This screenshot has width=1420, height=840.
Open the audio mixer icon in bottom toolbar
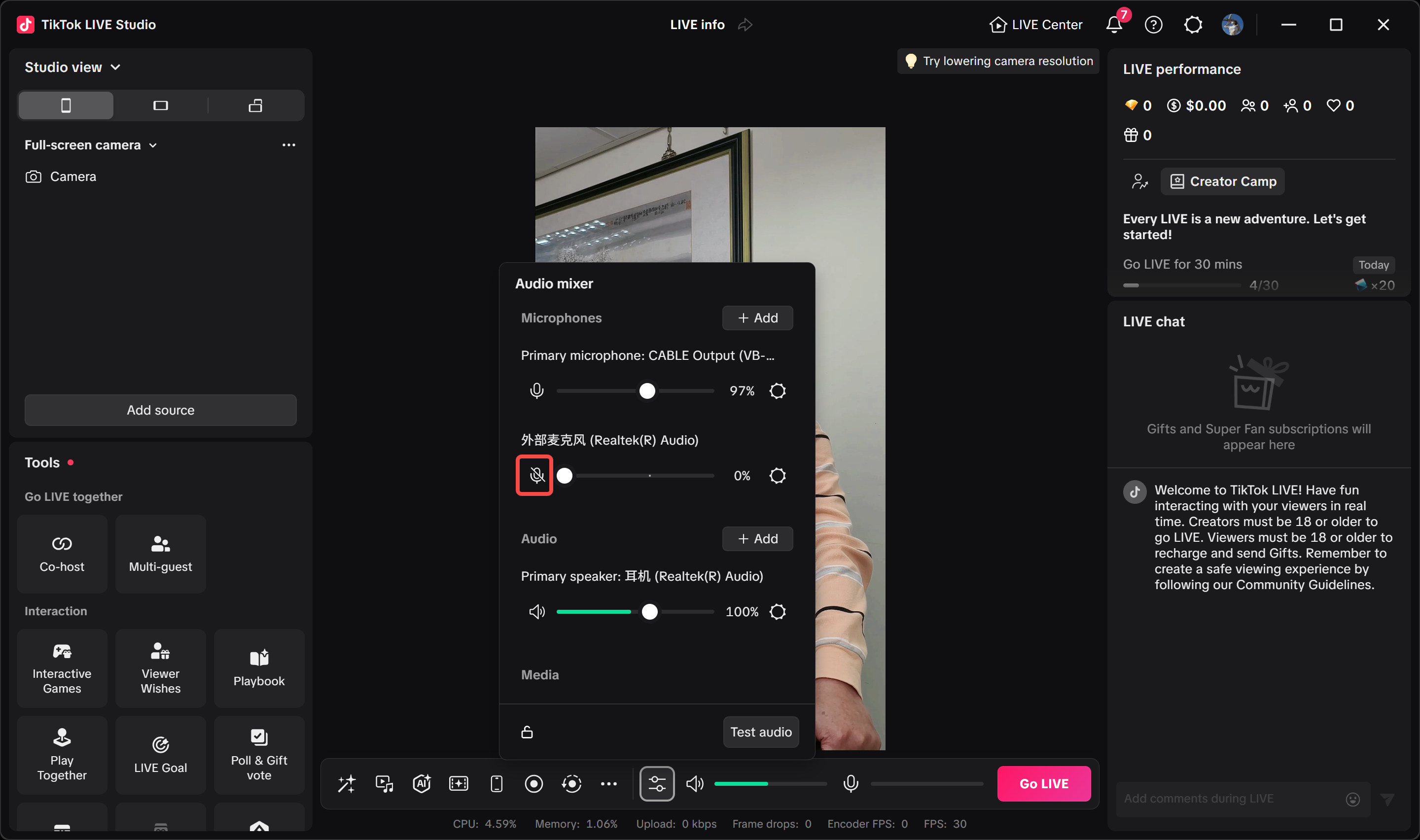click(657, 783)
